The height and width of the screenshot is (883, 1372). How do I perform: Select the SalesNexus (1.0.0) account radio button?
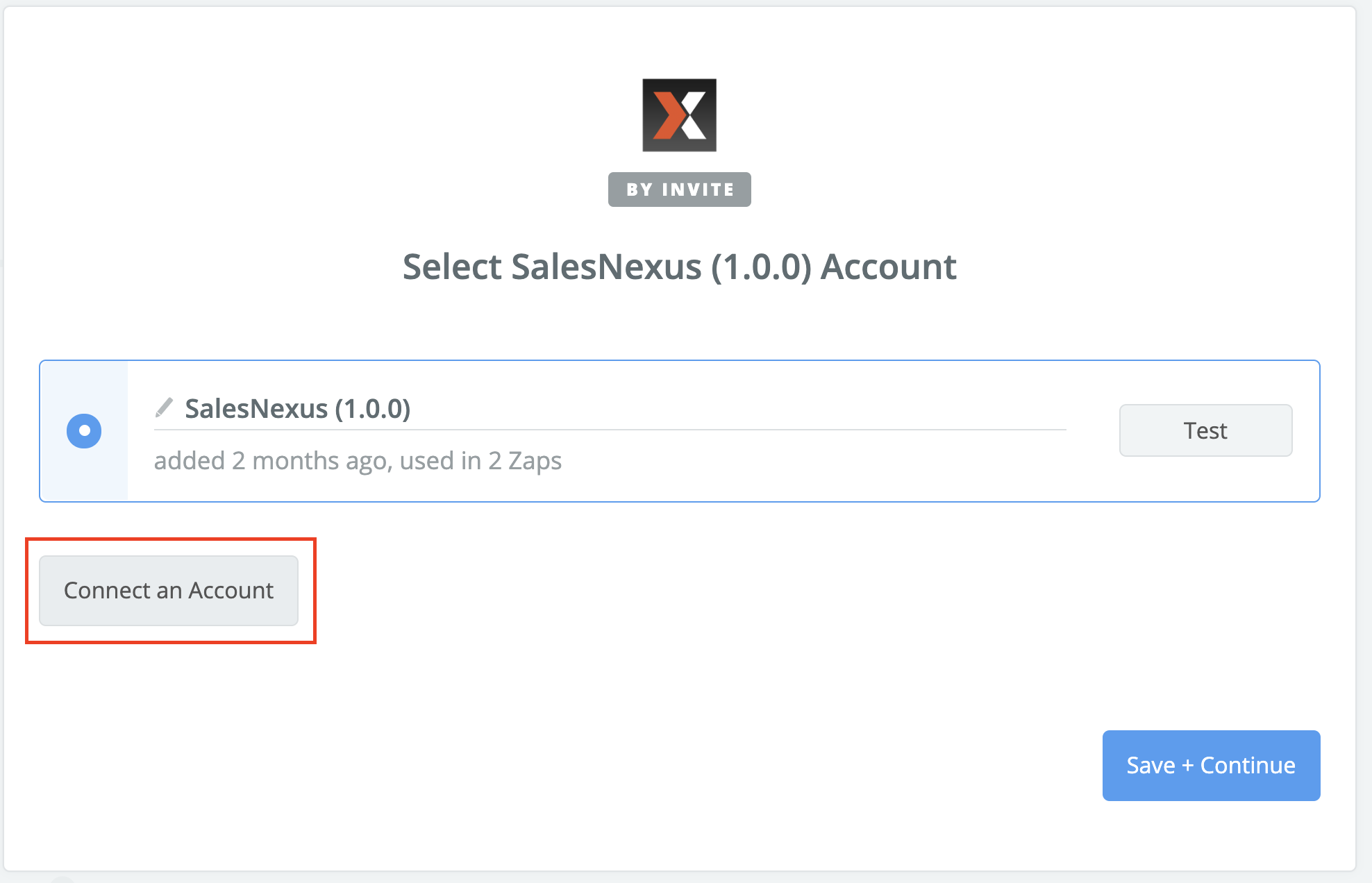click(x=84, y=431)
